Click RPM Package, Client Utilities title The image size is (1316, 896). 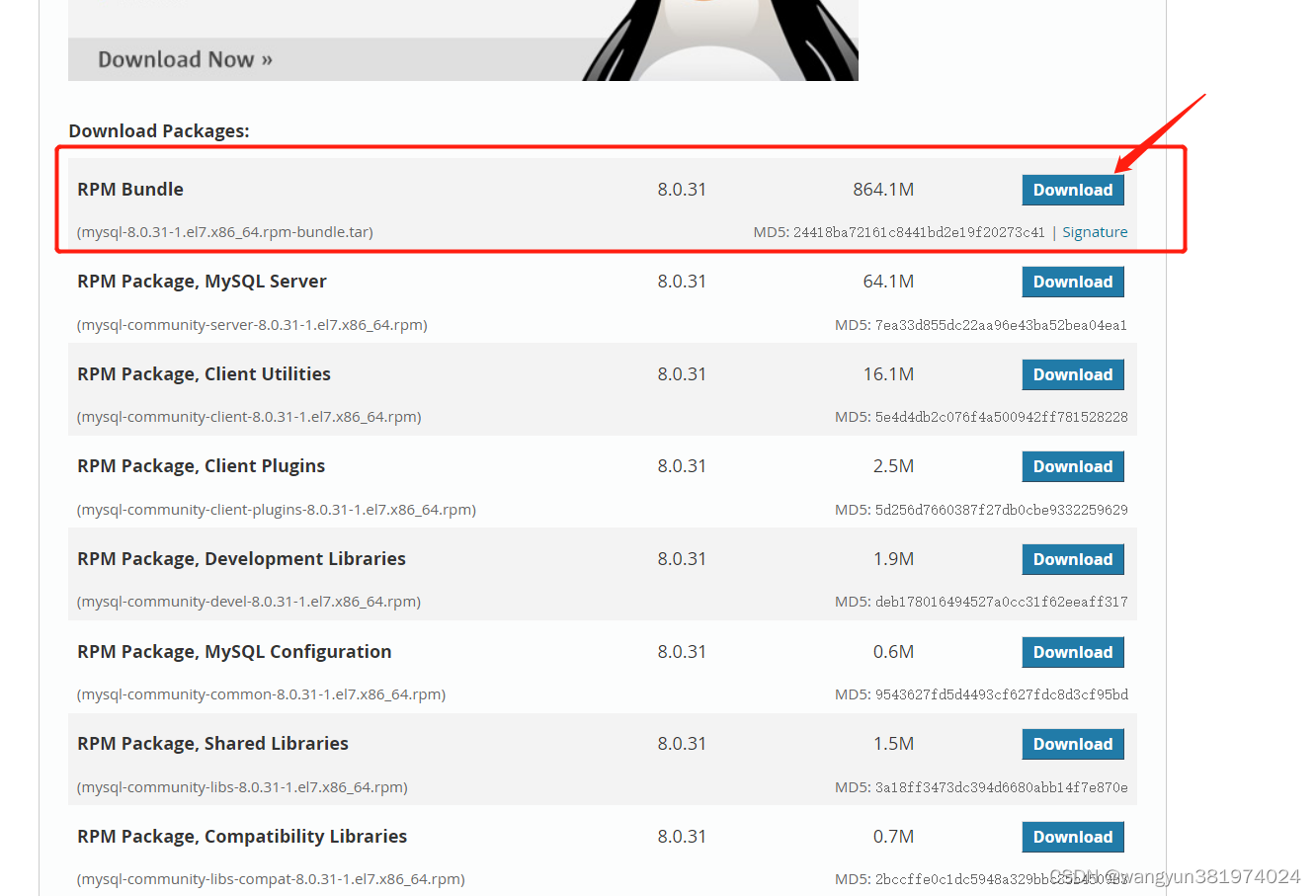204,374
